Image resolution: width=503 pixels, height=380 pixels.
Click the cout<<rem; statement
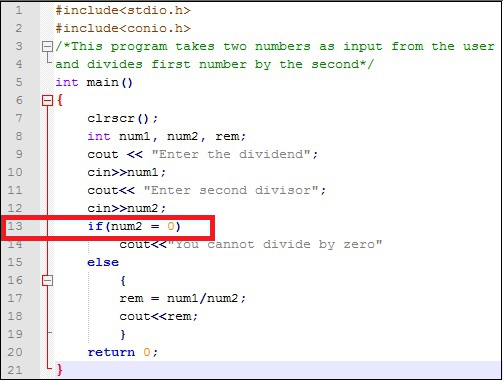click(x=159, y=316)
